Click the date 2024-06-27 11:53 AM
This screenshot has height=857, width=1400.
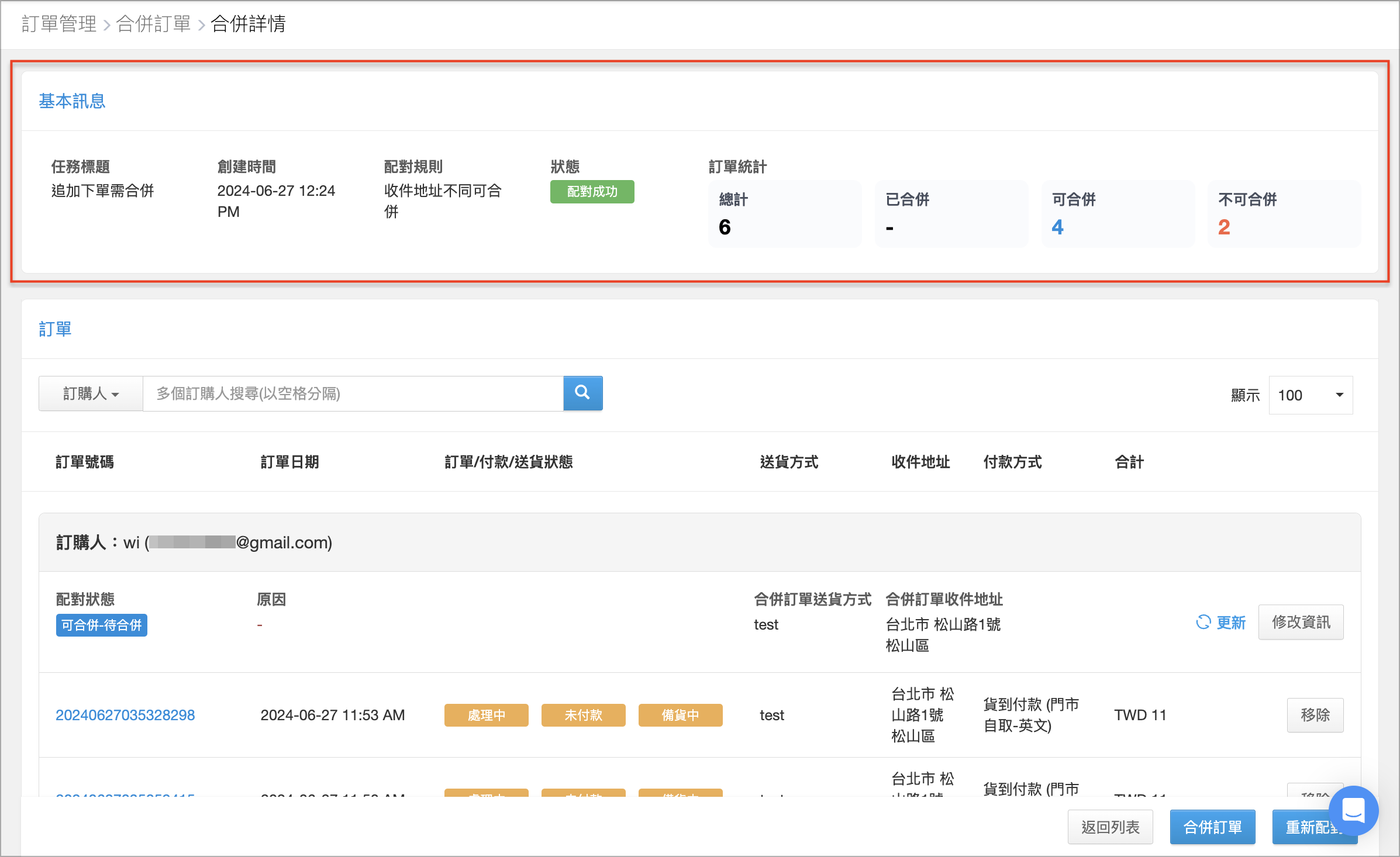tap(333, 715)
